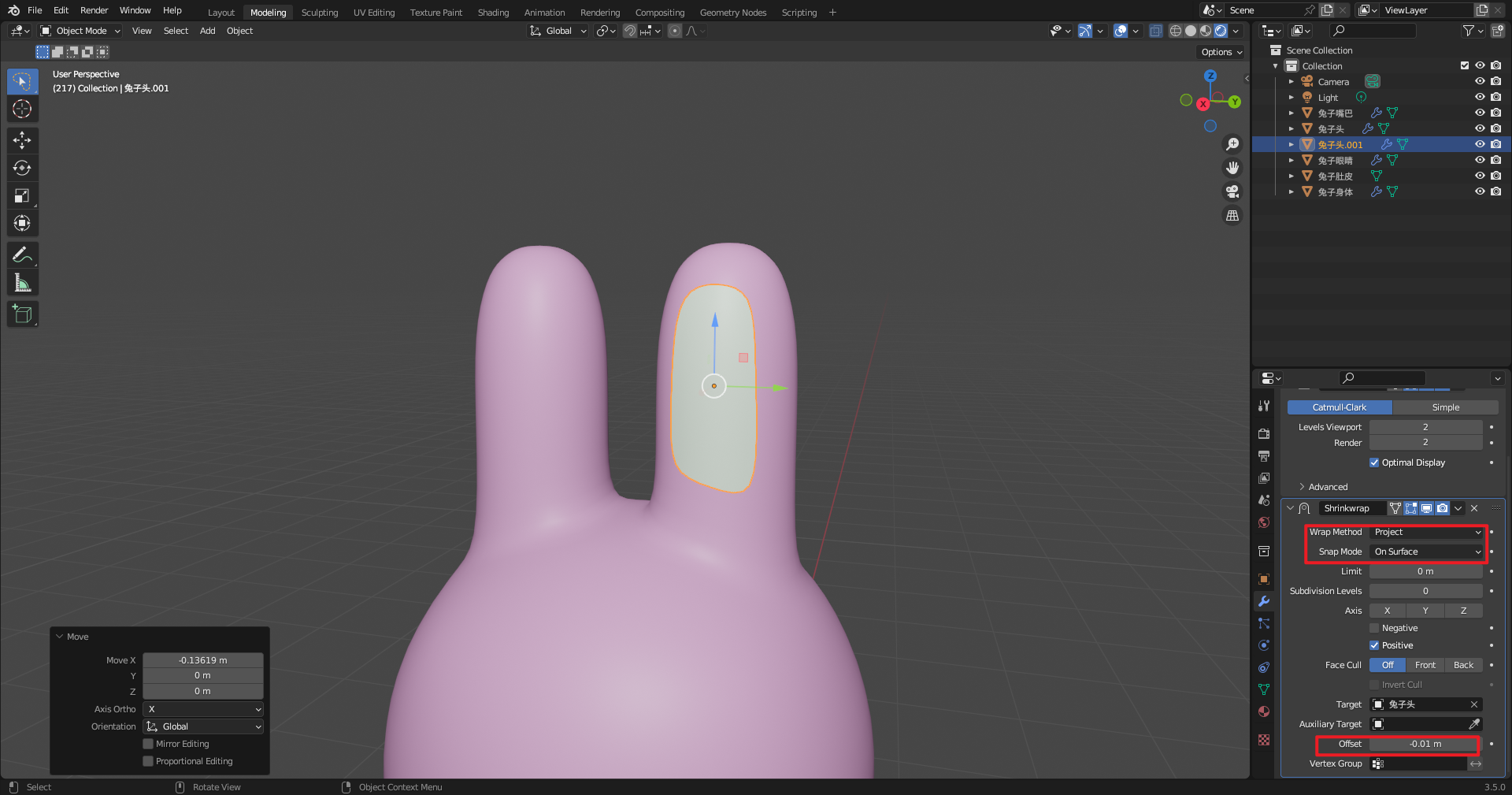Hide Camera in viewport
This screenshot has height=795, width=1512.
pos(1480,81)
